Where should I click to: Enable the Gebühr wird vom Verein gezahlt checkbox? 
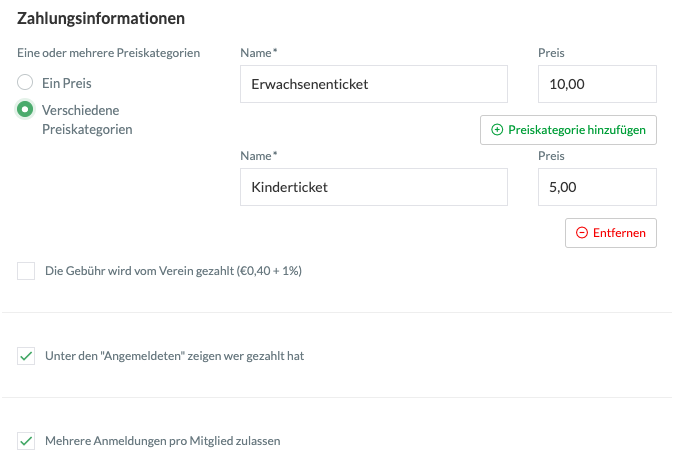26,271
